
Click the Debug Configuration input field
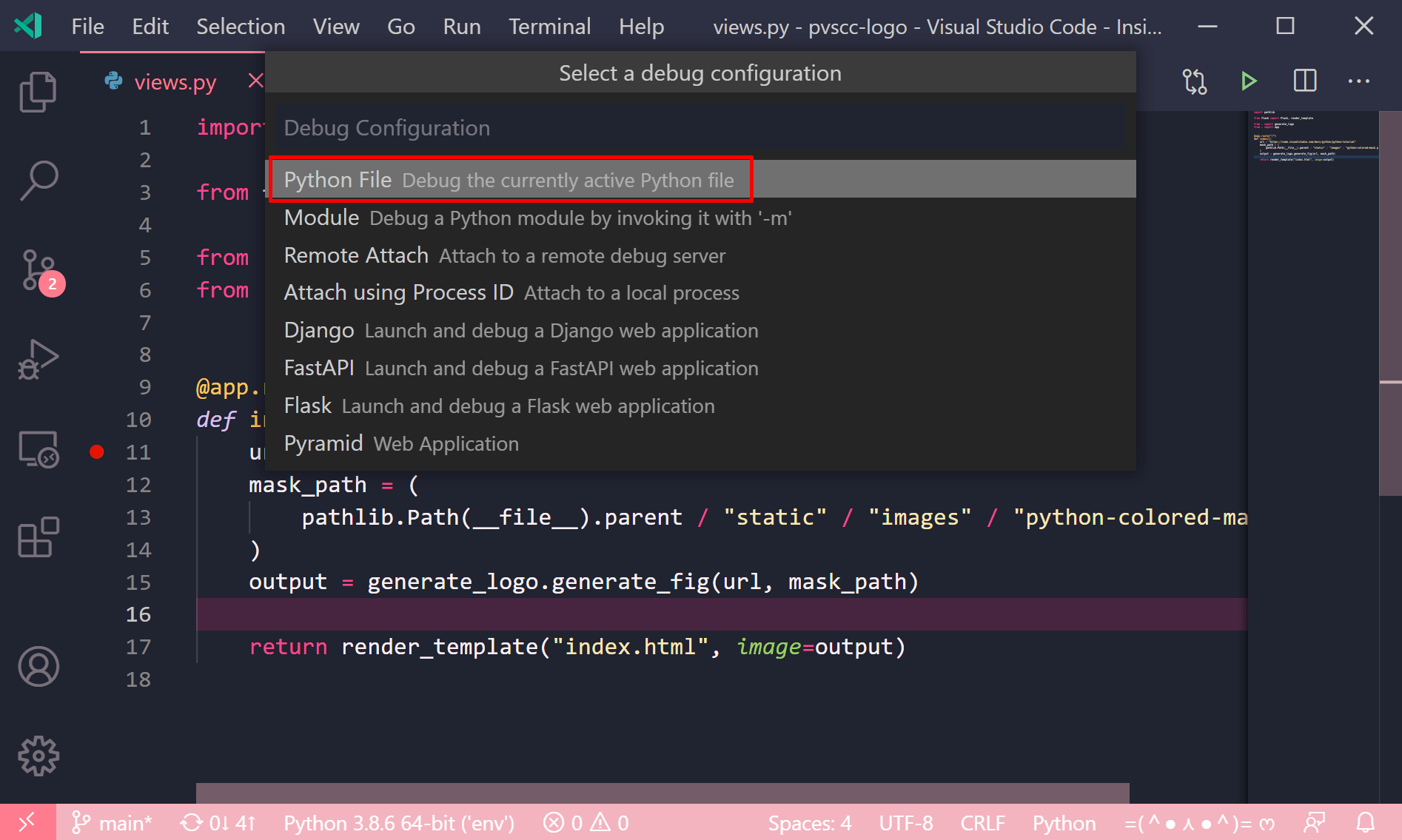[700, 127]
